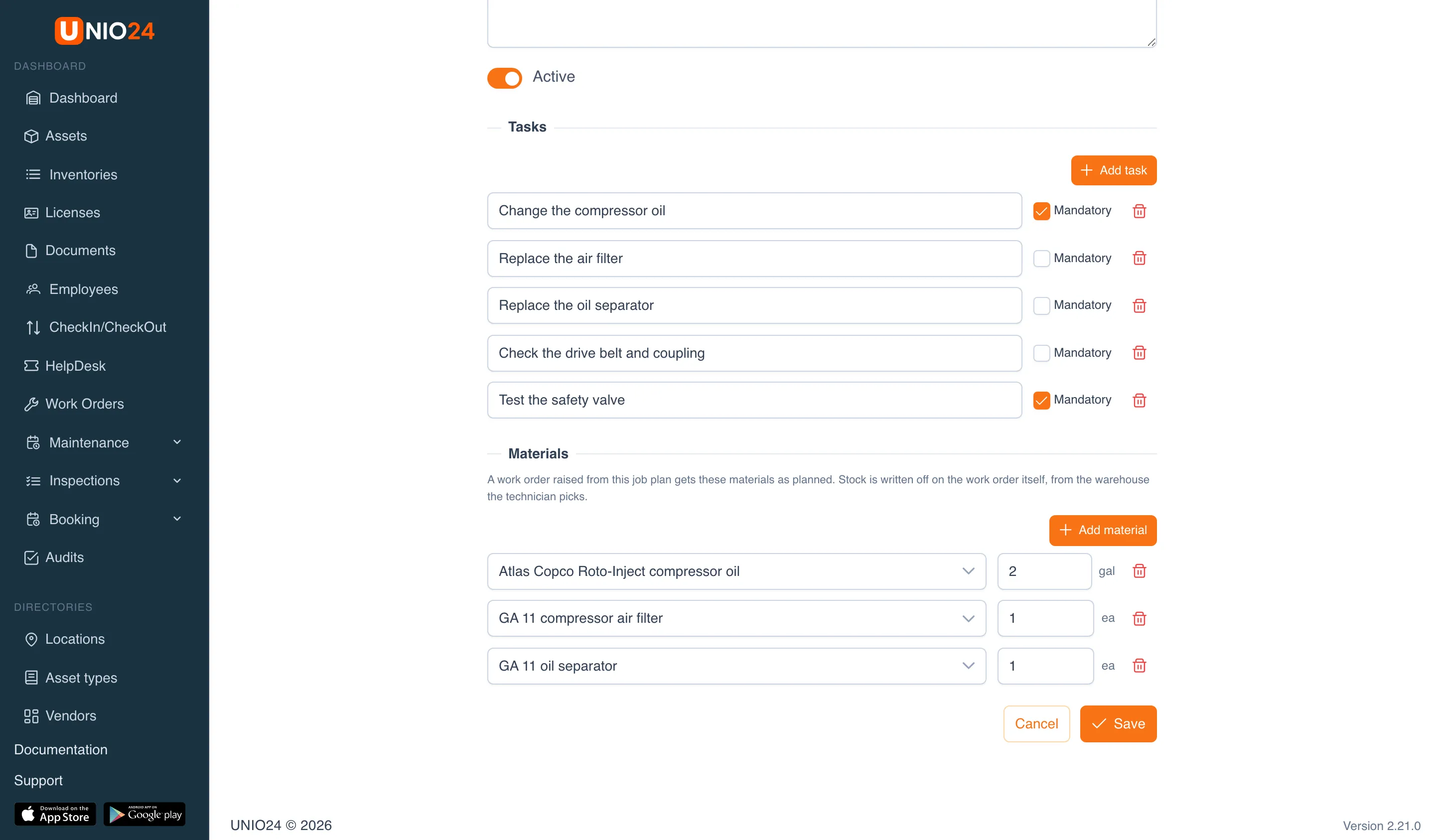Expand the Maintenance sidebar menu
This screenshot has width=1435, height=840.
click(x=104, y=442)
